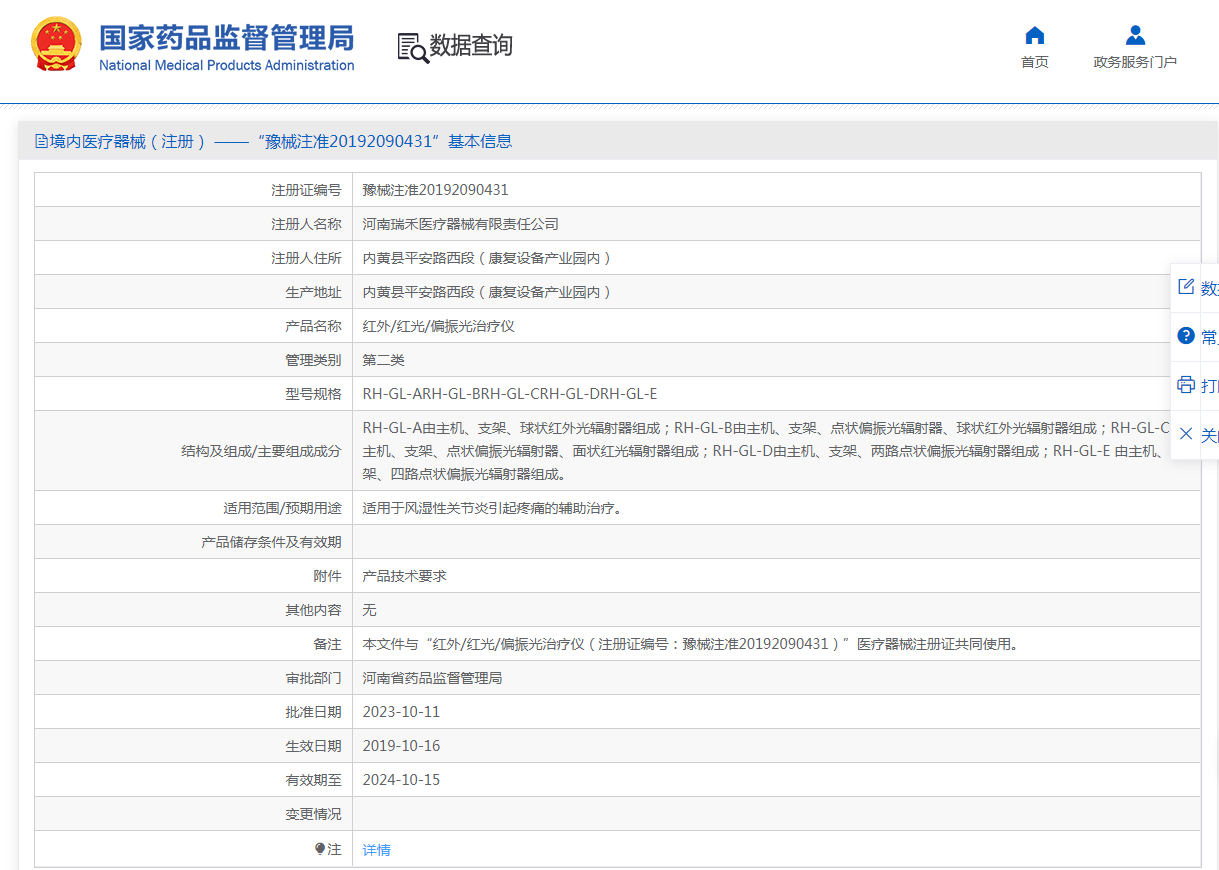The image size is (1219, 870).
Task: Click the 首页 label
Action: tap(1035, 62)
